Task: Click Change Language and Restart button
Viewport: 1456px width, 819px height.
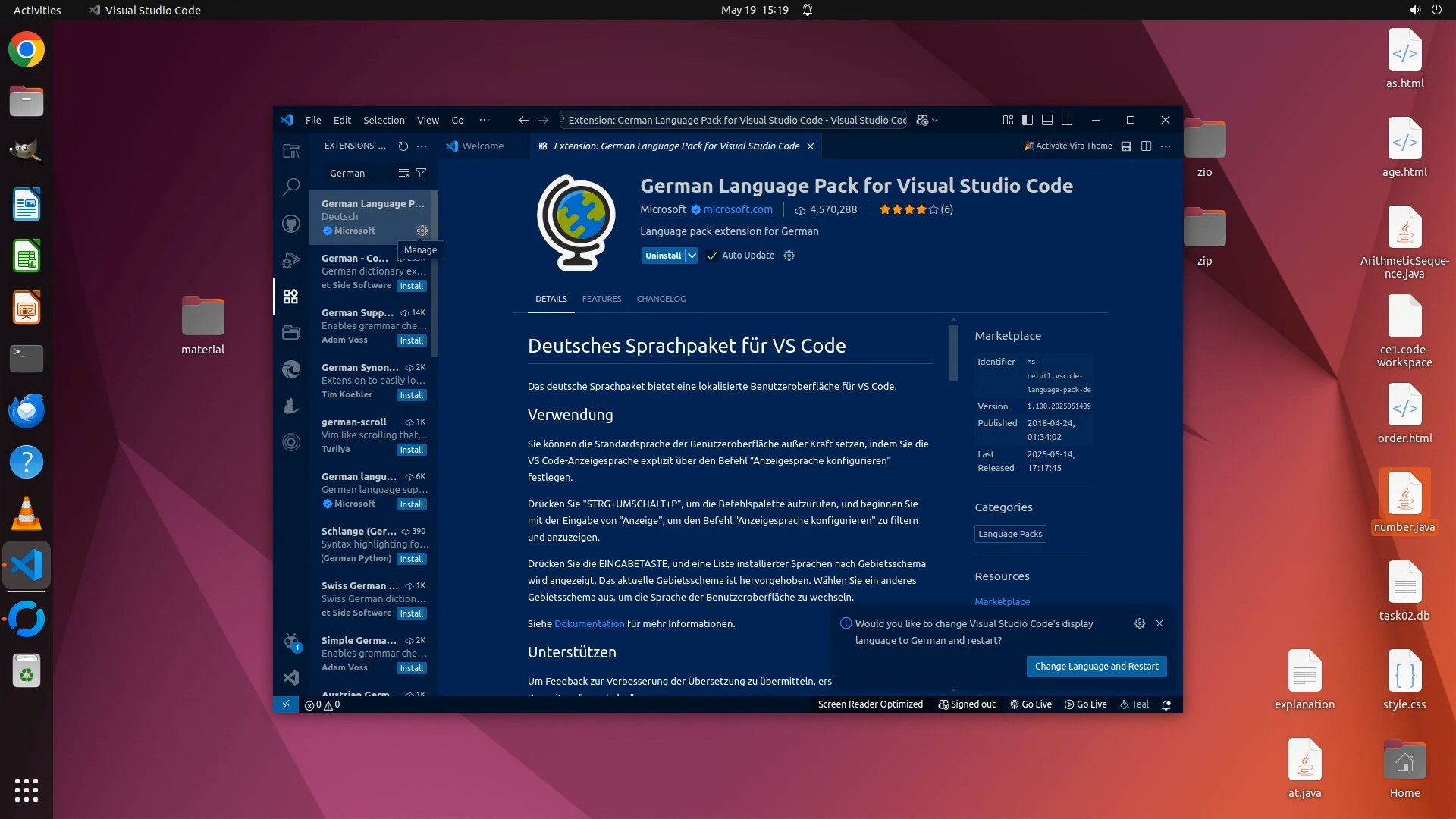Action: pos(1097,666)
